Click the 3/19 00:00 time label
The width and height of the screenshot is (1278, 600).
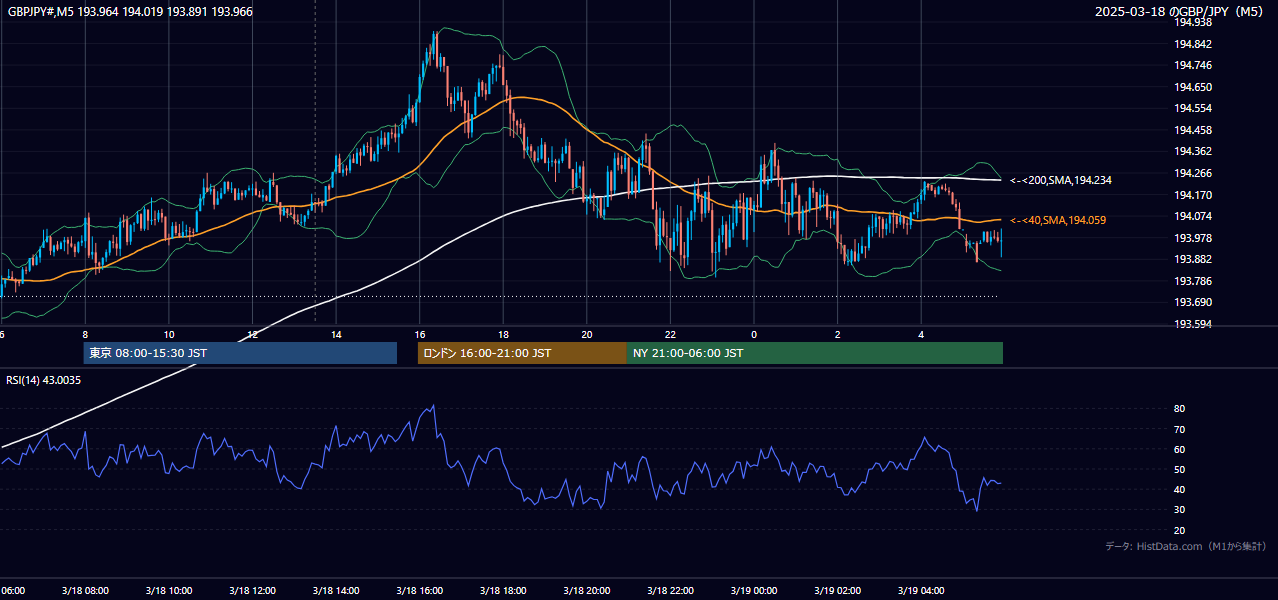coord(754,591)
